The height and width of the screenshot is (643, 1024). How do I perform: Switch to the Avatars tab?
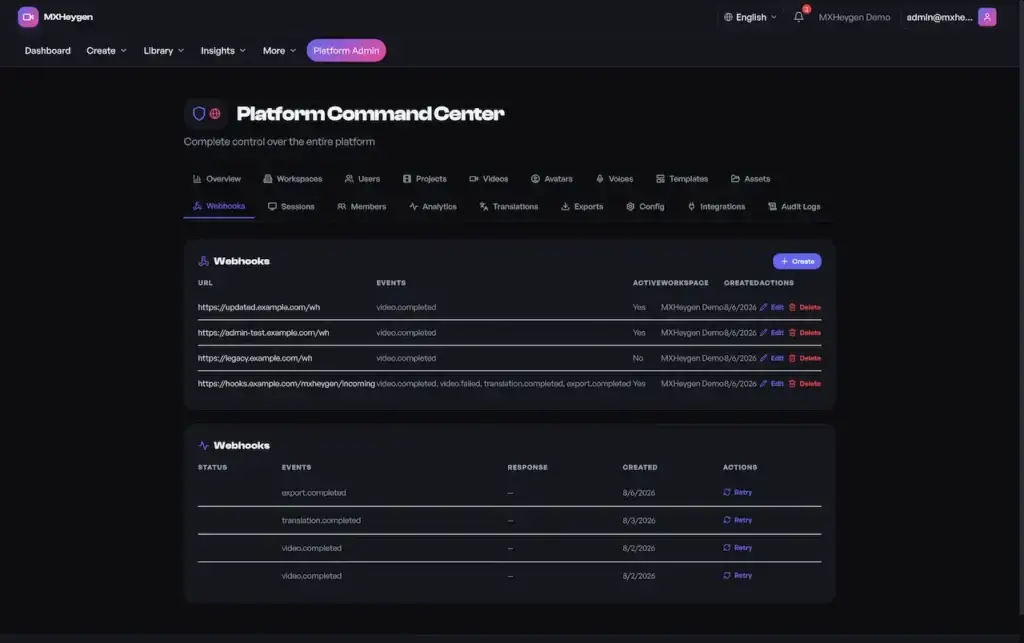click(552, 179)
